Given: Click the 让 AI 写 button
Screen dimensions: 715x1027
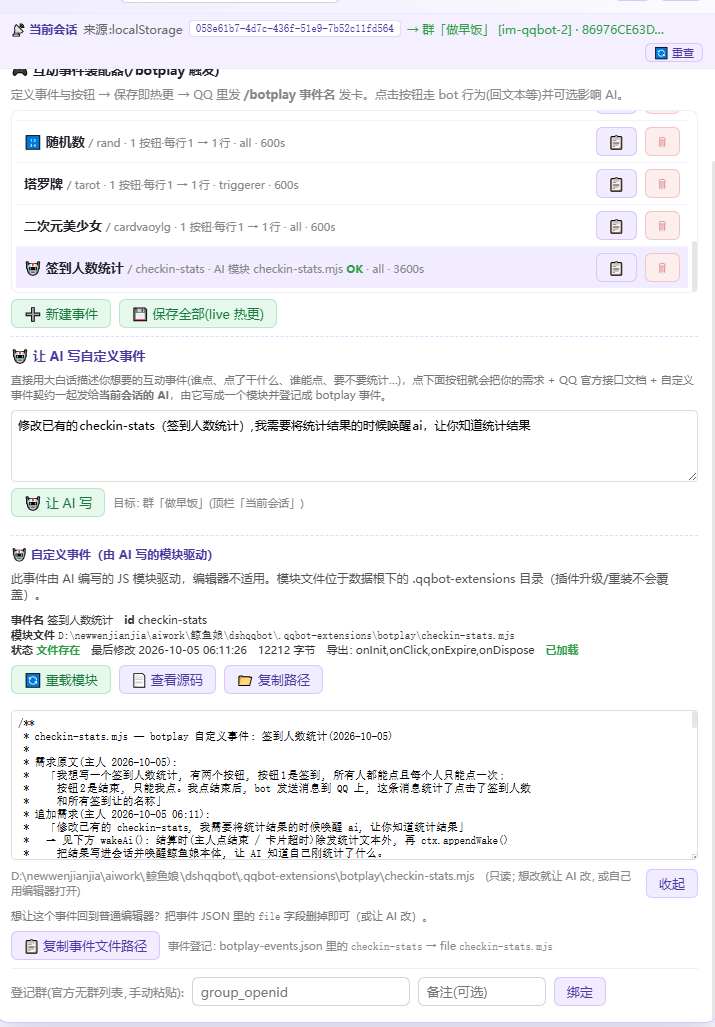Looking at the screenshot, I should [x=58, y=503].
